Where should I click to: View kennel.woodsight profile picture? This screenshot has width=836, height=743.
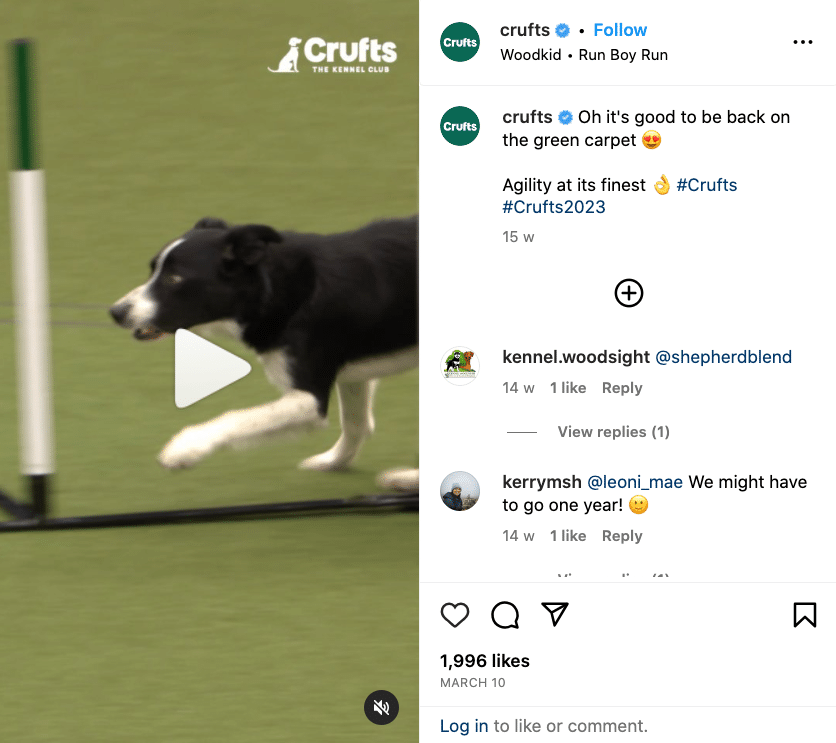click(460, 366)
